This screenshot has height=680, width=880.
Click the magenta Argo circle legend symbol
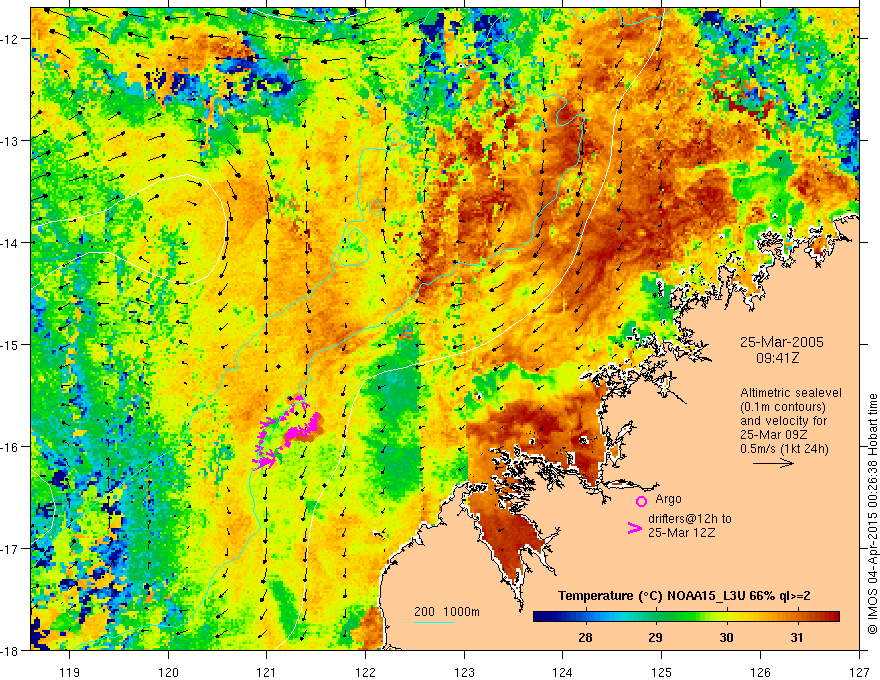(x=641, y=501)
